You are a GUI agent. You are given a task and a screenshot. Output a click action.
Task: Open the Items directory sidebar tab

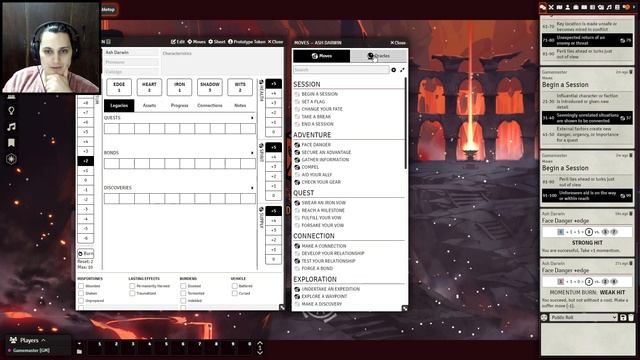pyautogui.click(x=576, y=7)
